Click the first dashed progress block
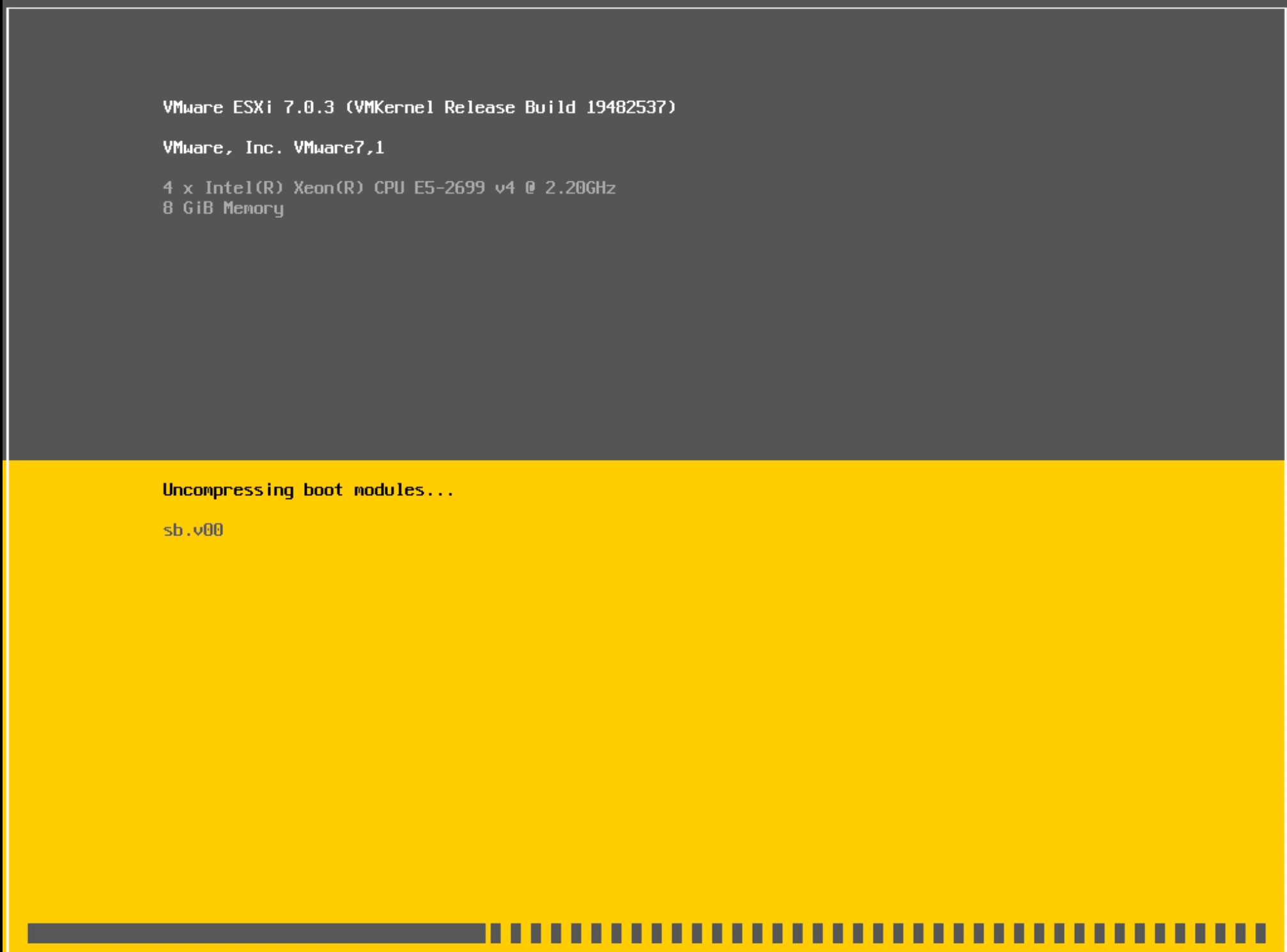The height and width of the screenshot is (952, 1287). [x=496, y=932]
